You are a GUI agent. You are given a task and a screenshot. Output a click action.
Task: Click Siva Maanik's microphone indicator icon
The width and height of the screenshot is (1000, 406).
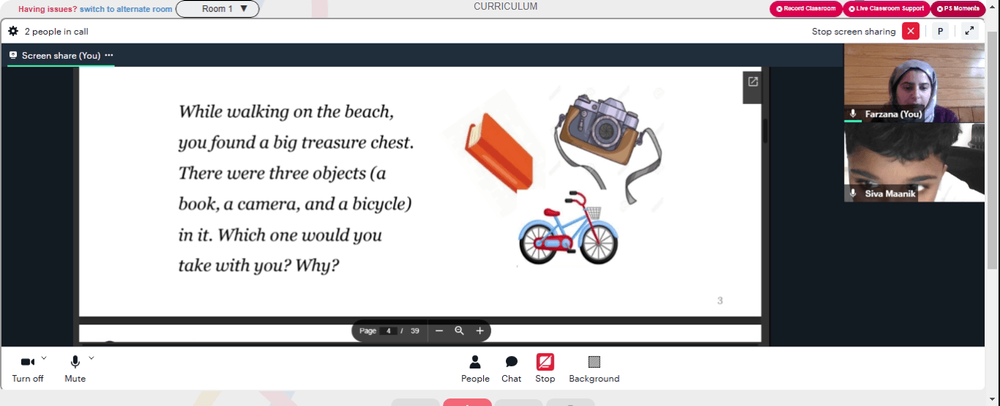point(853,193)
